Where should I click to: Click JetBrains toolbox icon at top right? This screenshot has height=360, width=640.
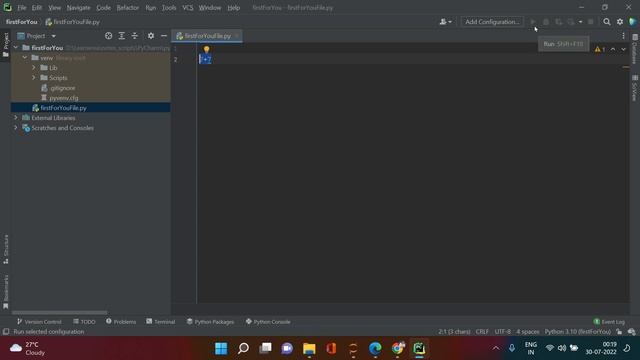click(633, 22)
